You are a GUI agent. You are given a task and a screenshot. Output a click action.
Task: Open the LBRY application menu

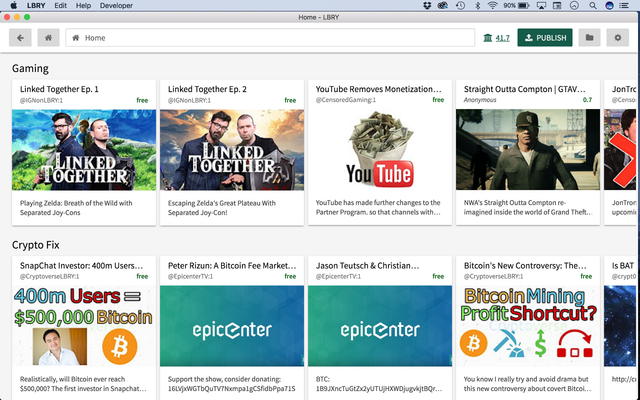tap(36, 5)
